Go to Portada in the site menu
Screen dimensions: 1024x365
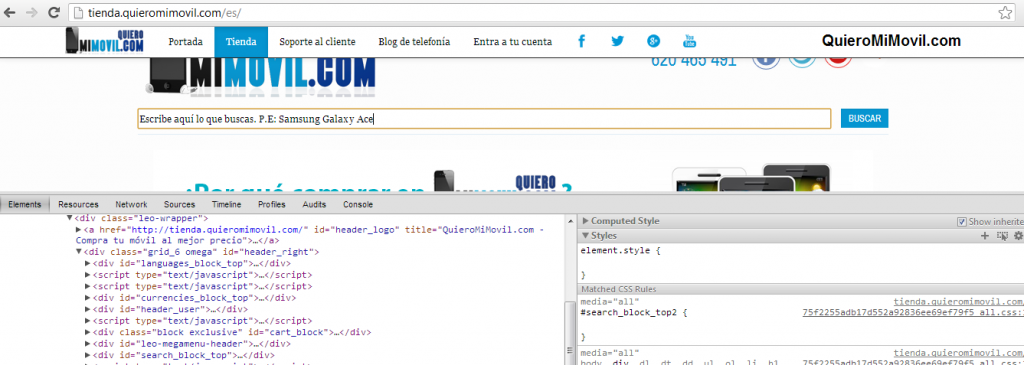click(185, 42)
